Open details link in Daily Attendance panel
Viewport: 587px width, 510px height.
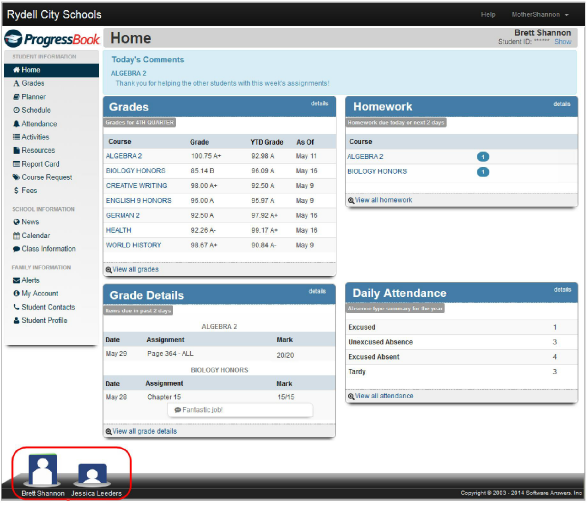[562, 290]
